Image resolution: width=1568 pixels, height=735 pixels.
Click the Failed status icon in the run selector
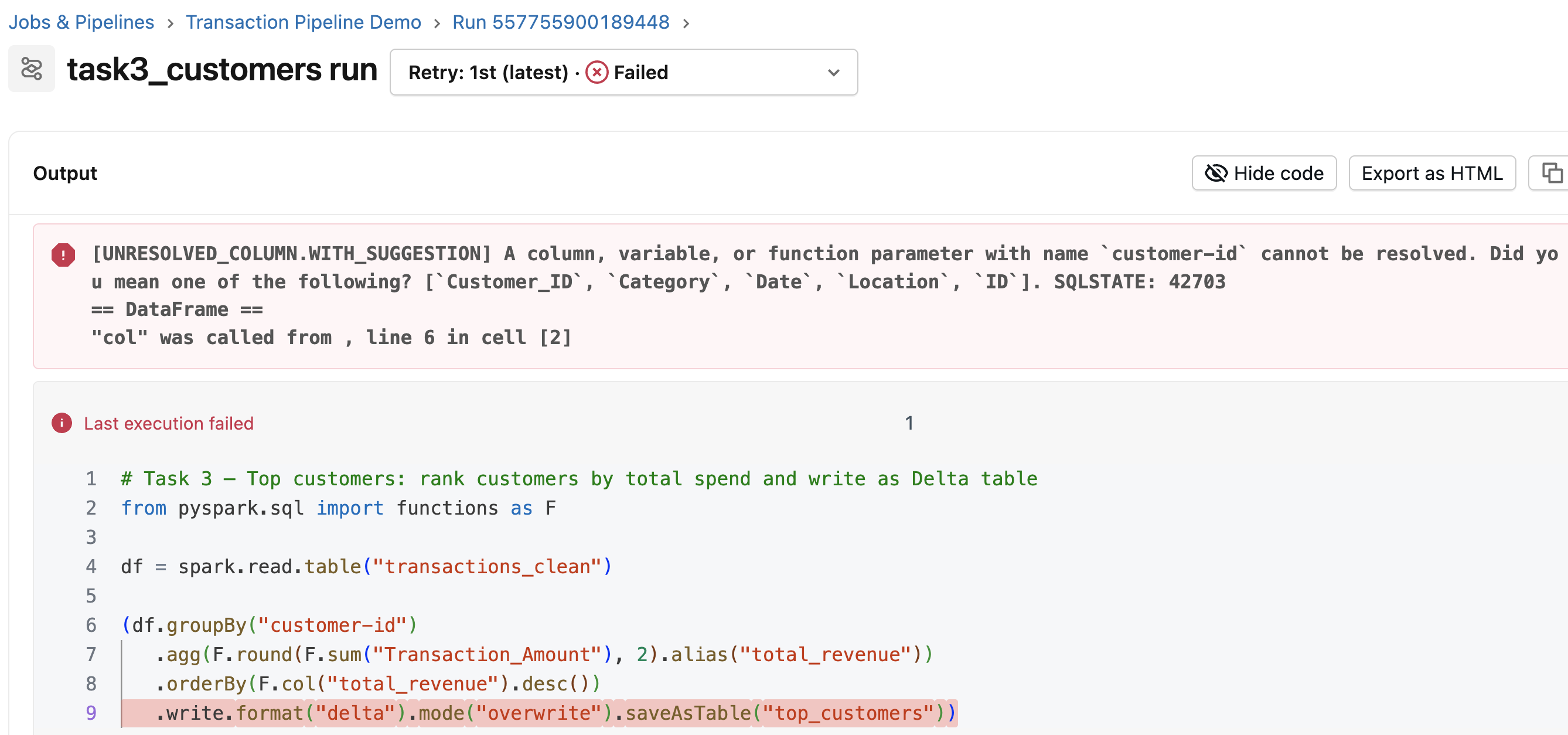tap(597, 72)
